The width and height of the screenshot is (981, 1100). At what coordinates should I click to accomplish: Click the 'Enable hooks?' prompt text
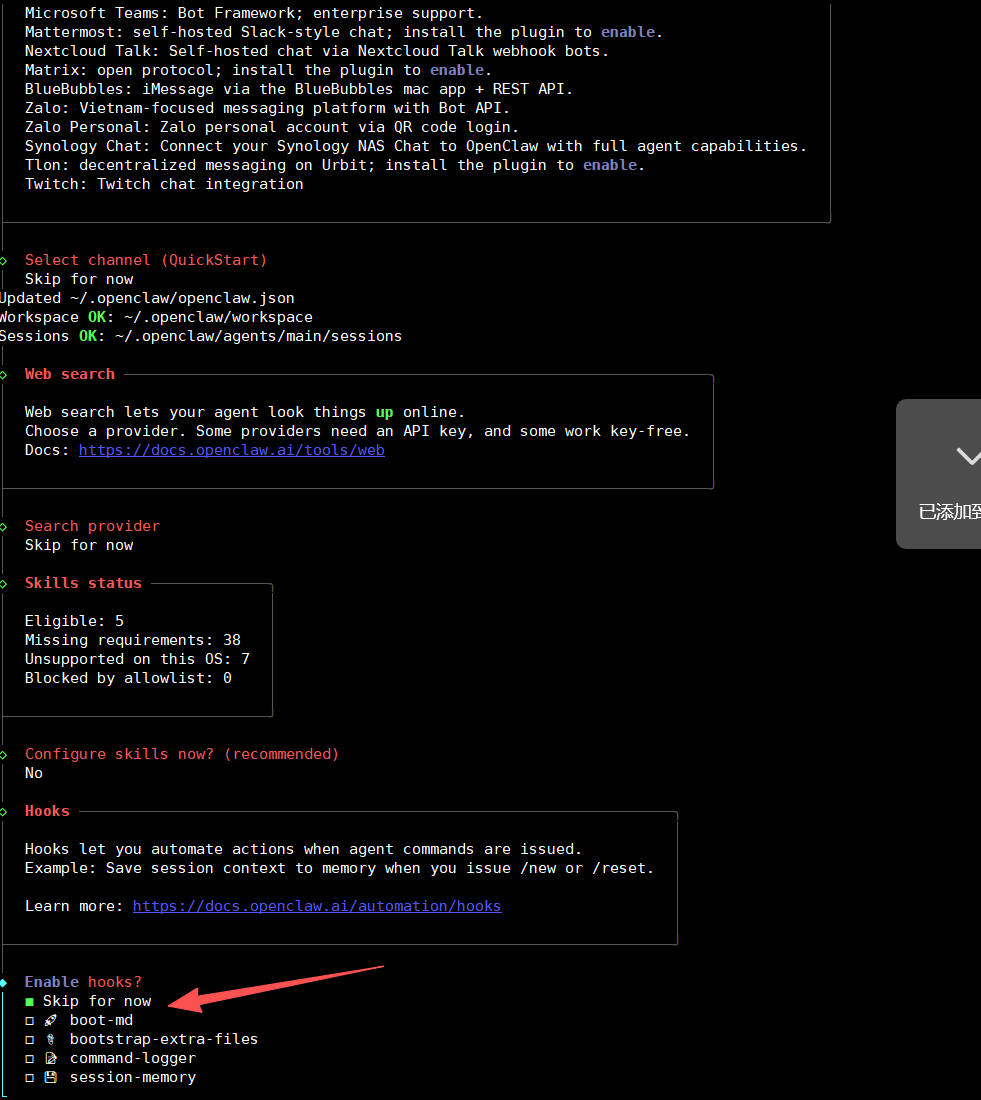pos(83,981)
